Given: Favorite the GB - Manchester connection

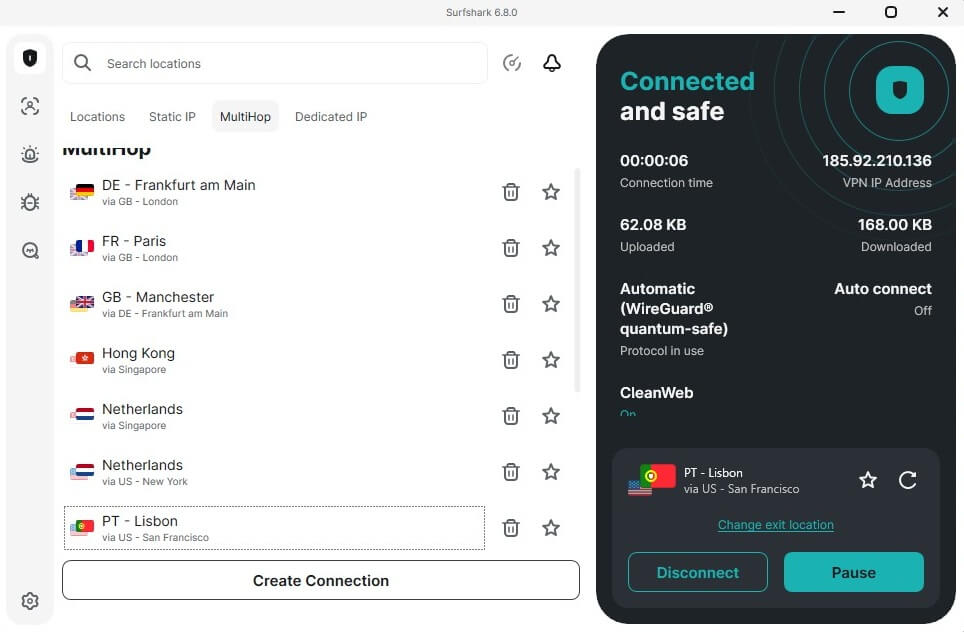Looking at the screenshot, I should 551,304.
